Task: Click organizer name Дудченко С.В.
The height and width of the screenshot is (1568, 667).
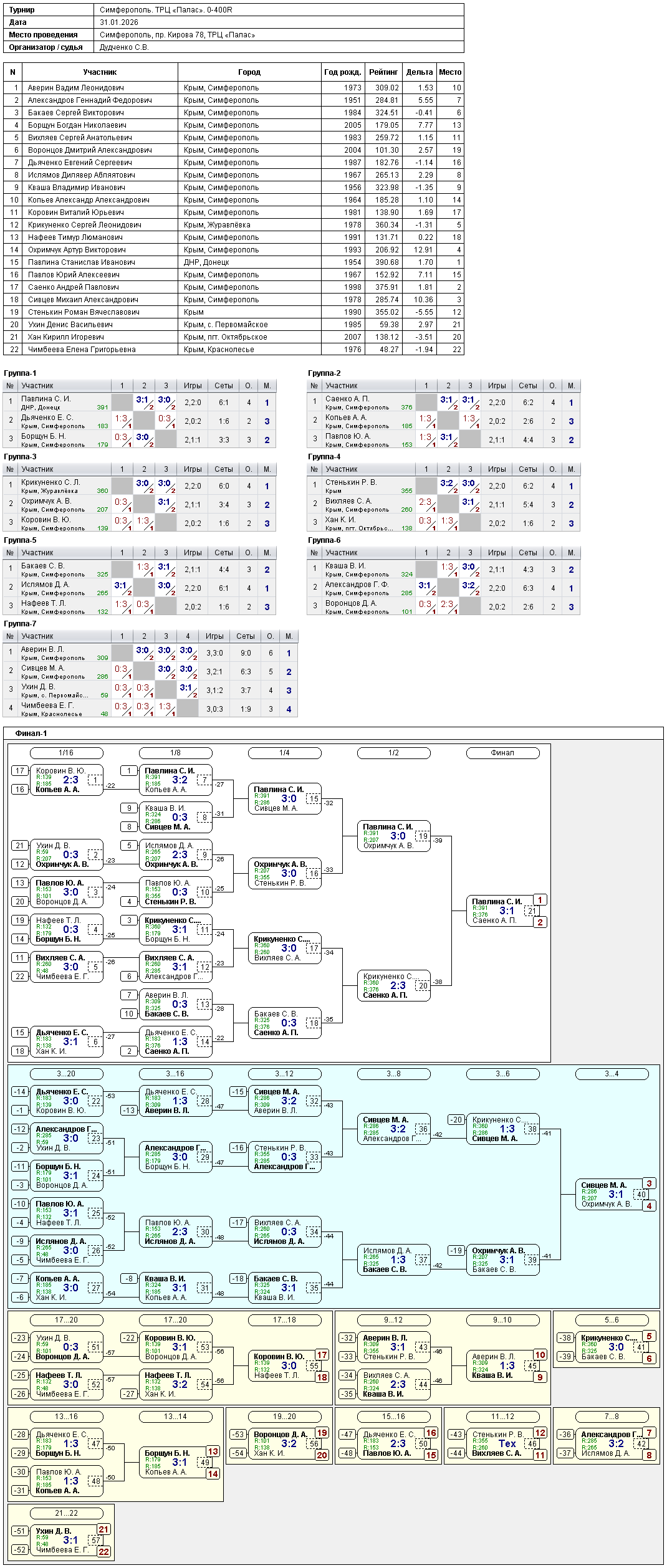Action: [x=124, y=47]
